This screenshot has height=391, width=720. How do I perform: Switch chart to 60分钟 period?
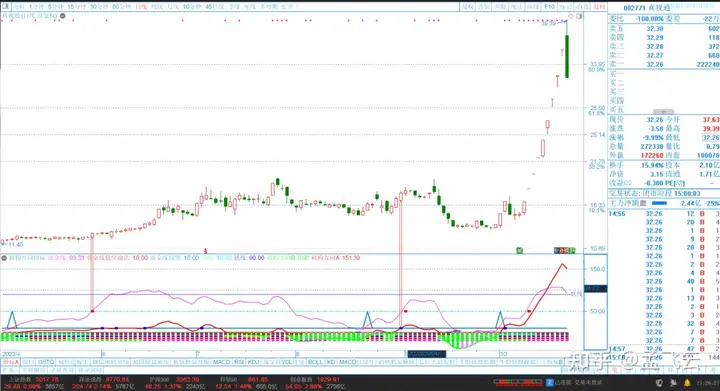(x=121, y=7)
